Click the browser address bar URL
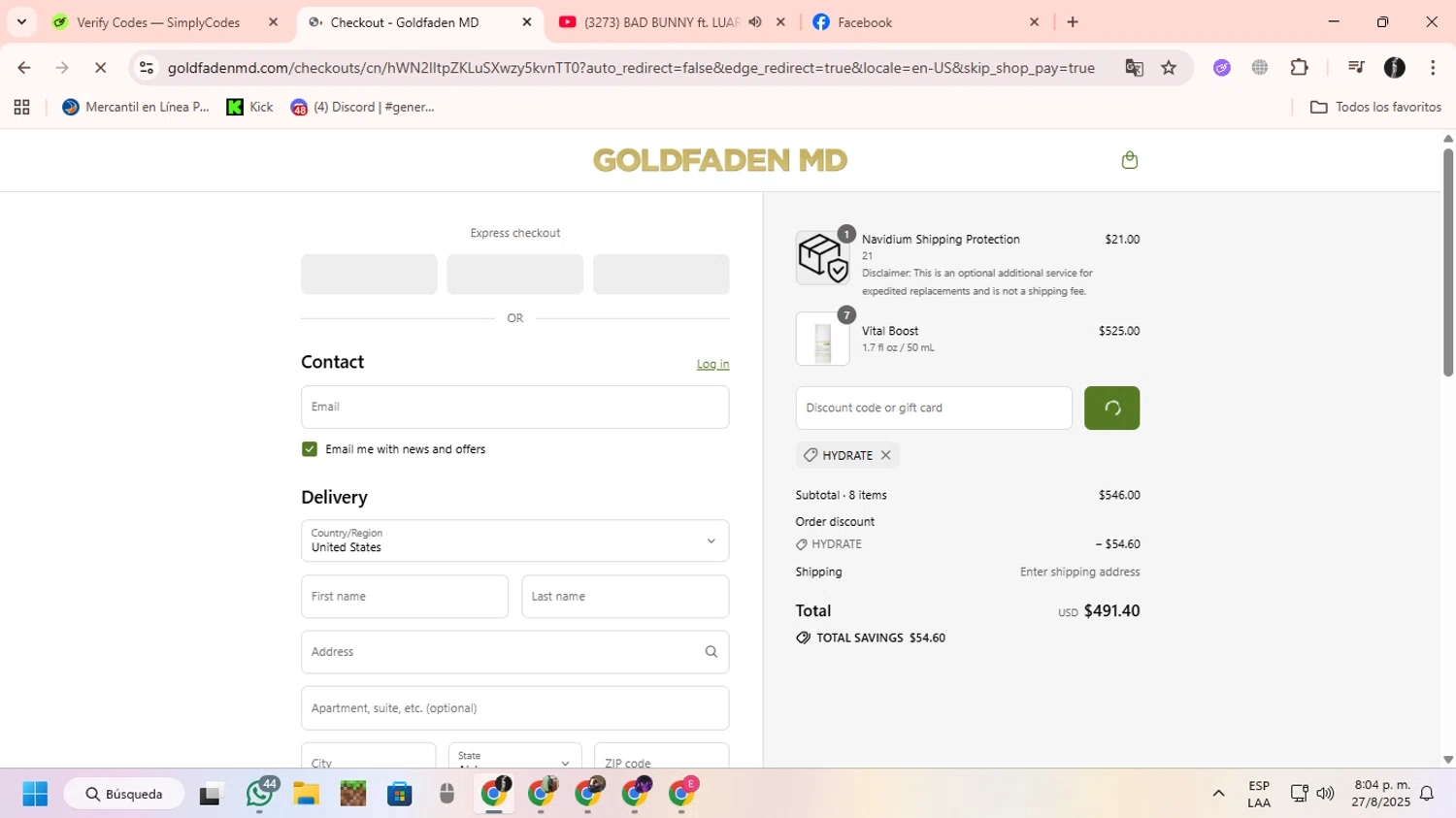This screenshot has height=818, width=1456. pos(631,68)
